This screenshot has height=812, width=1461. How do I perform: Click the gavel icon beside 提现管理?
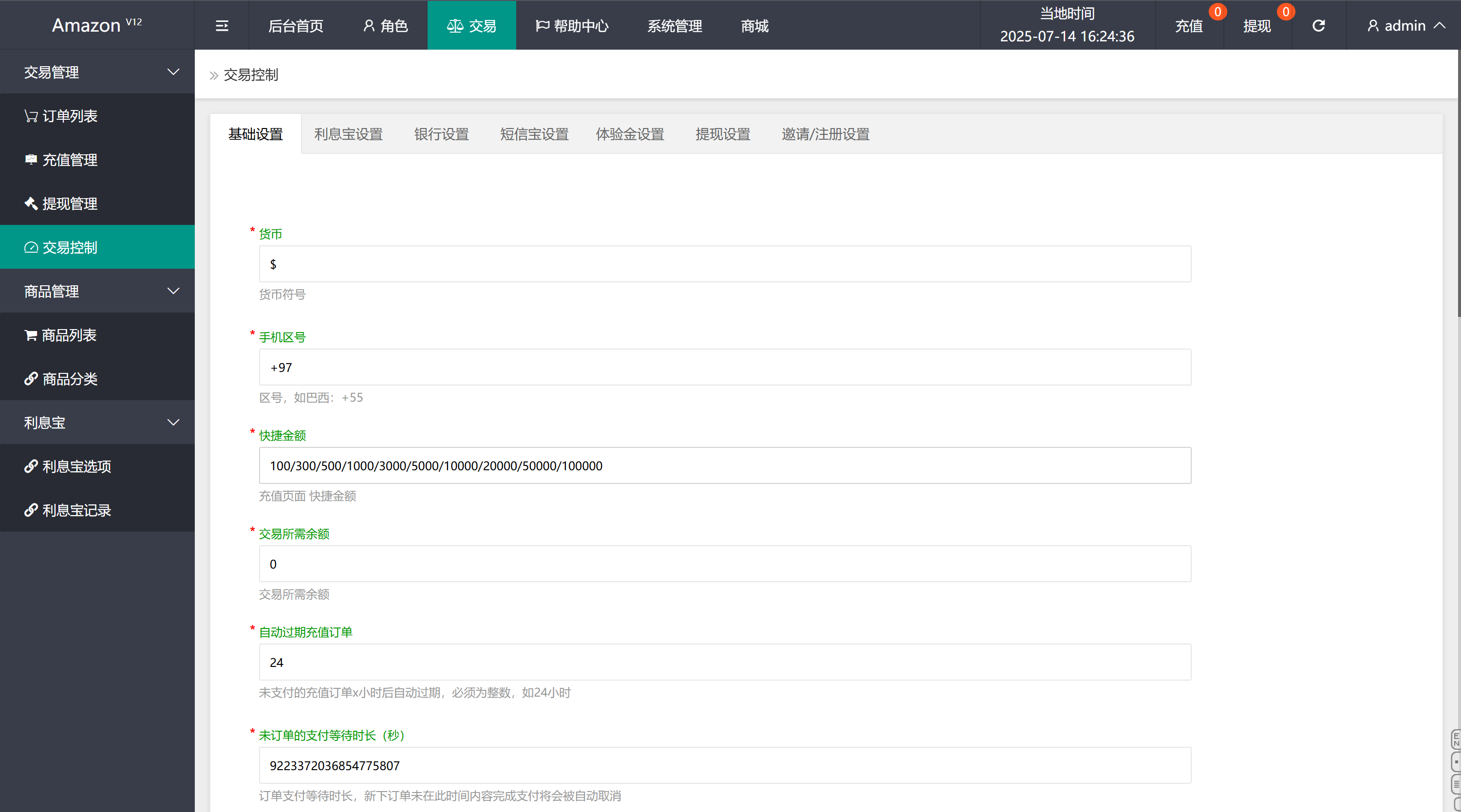click(31, 203)
